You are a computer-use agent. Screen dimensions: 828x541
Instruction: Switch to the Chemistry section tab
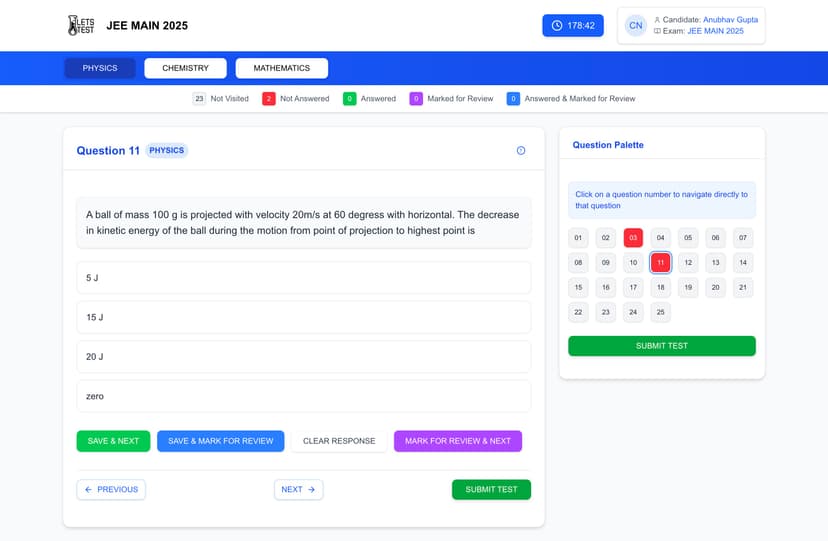point(185,68)
